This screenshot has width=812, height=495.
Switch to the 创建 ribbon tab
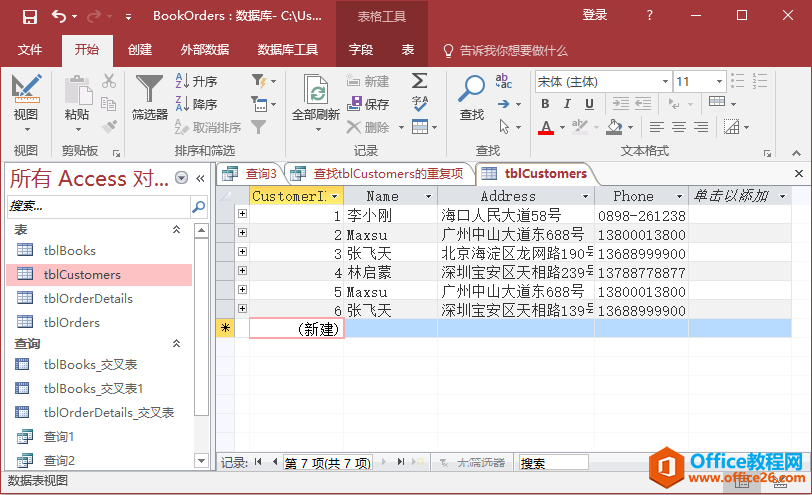(140, 50)
